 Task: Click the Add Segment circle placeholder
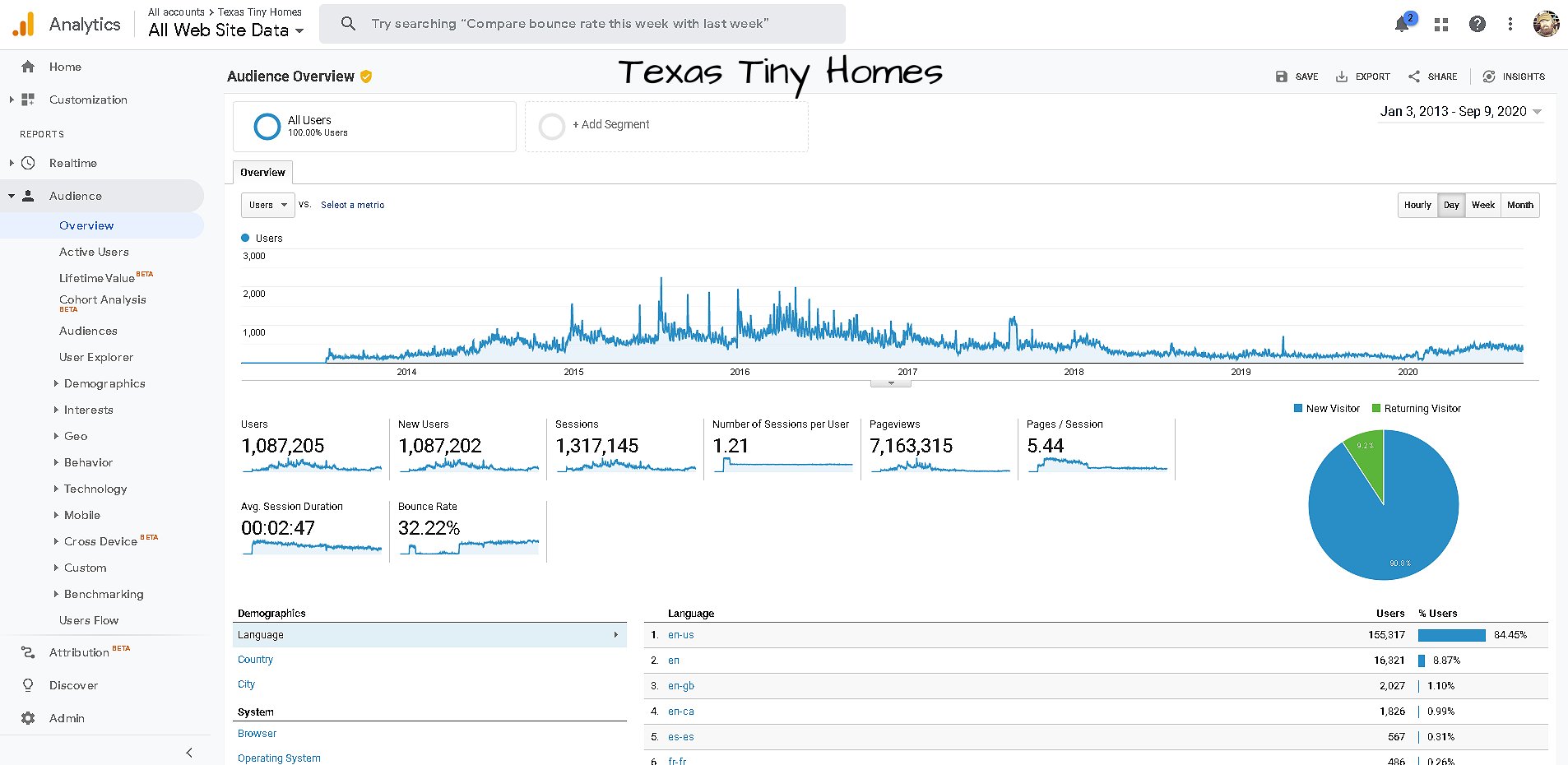(x=551, y=126)
